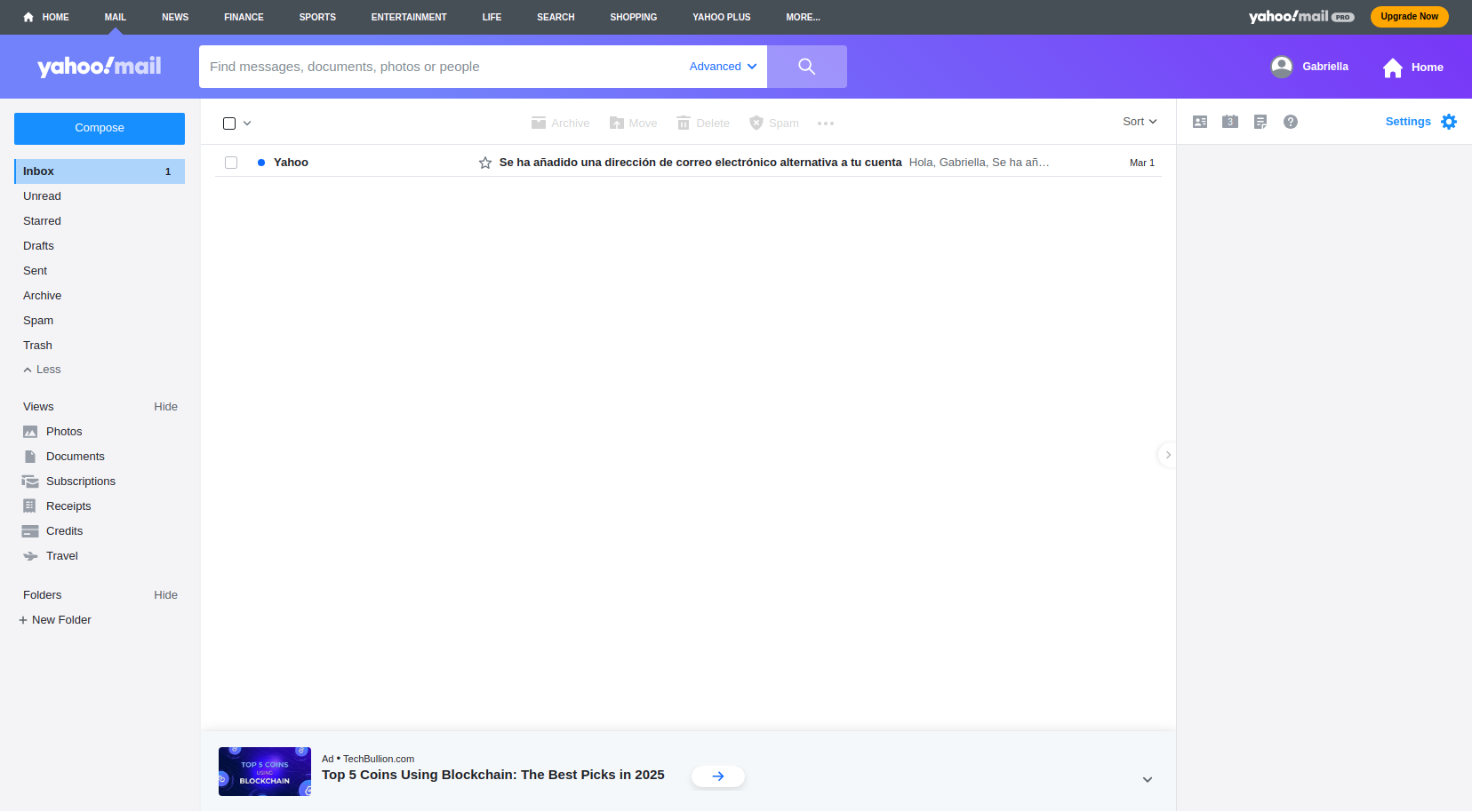
Task: Open the Contacts icon in right panel
Action: coord(1200,122)
